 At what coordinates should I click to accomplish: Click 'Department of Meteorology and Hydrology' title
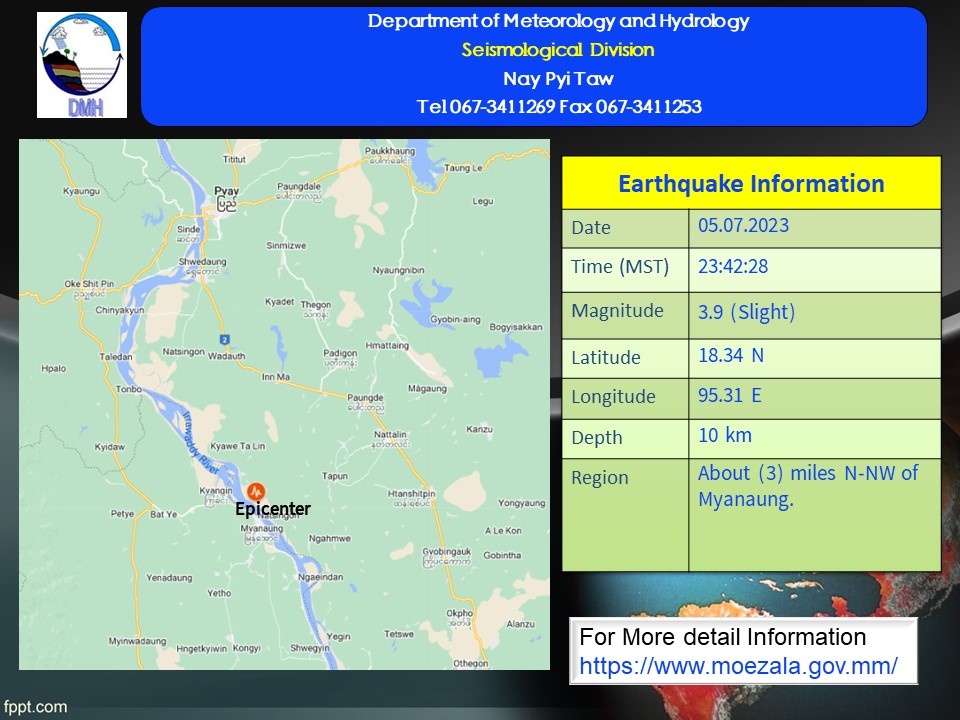coord(558,21)
